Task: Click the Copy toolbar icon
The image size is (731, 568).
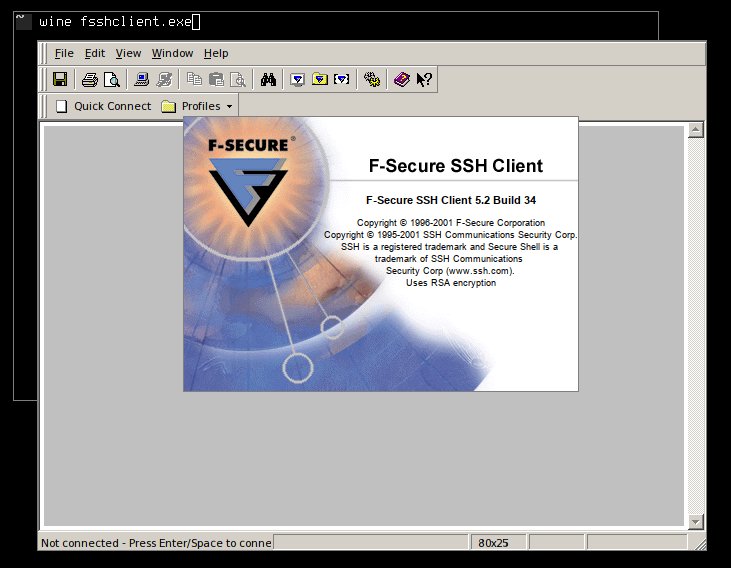Action: tap(194, 79)
